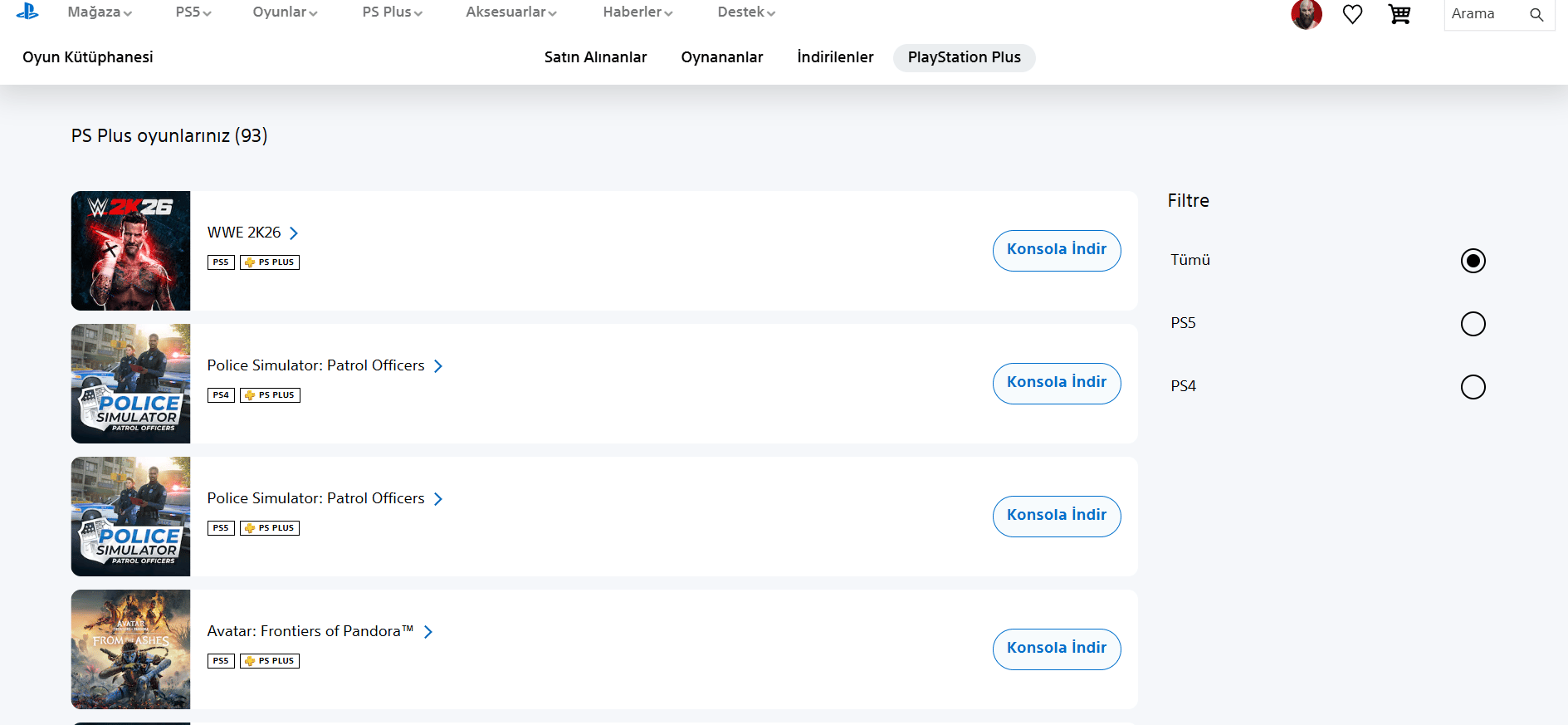Click the PS Plus badge under Avatar: Frontiers of Pandora
The image size is (1568, 725).
[x=270, y=661]
